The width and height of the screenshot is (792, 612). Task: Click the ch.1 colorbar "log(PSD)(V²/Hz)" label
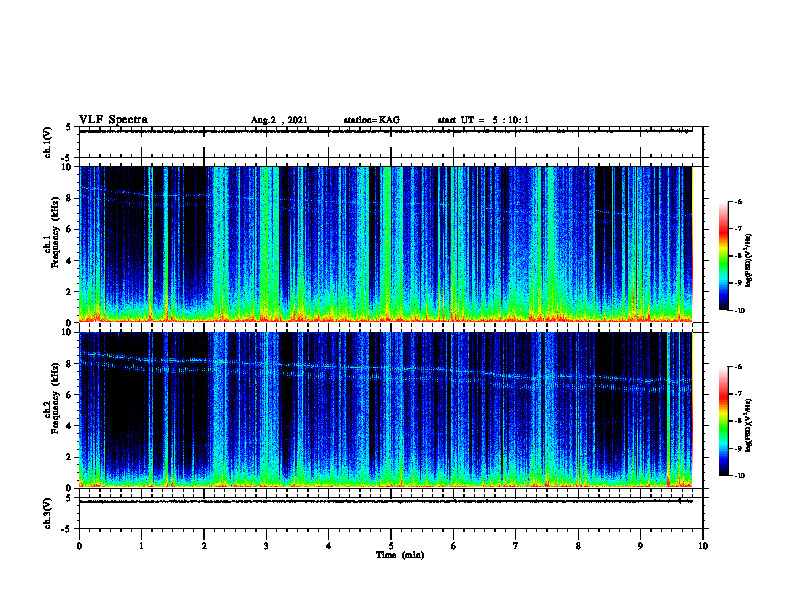(748, 261)
